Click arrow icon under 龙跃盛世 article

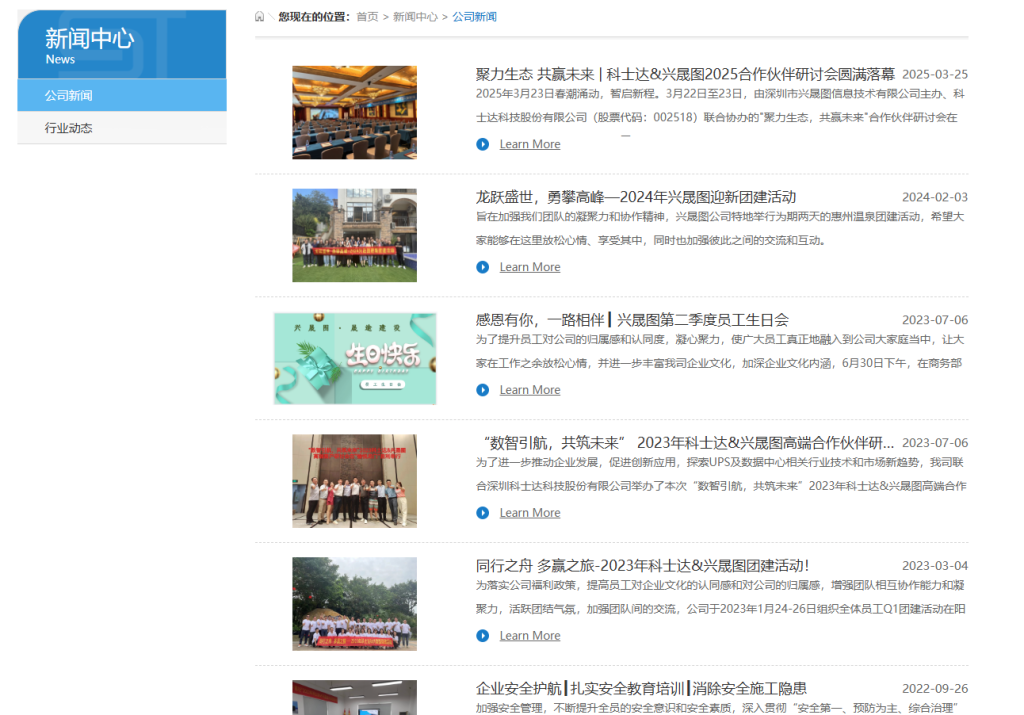(483, 267)
